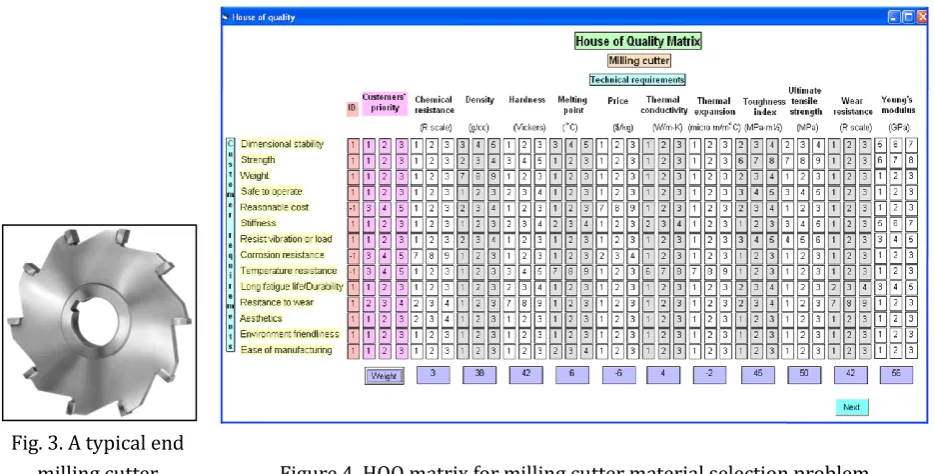Image resolution: width=935 pixels, height=474 pixels.
Task: Pick Chemical resistance value 9 in Corrosion resistance row
Action: (445, 255)
